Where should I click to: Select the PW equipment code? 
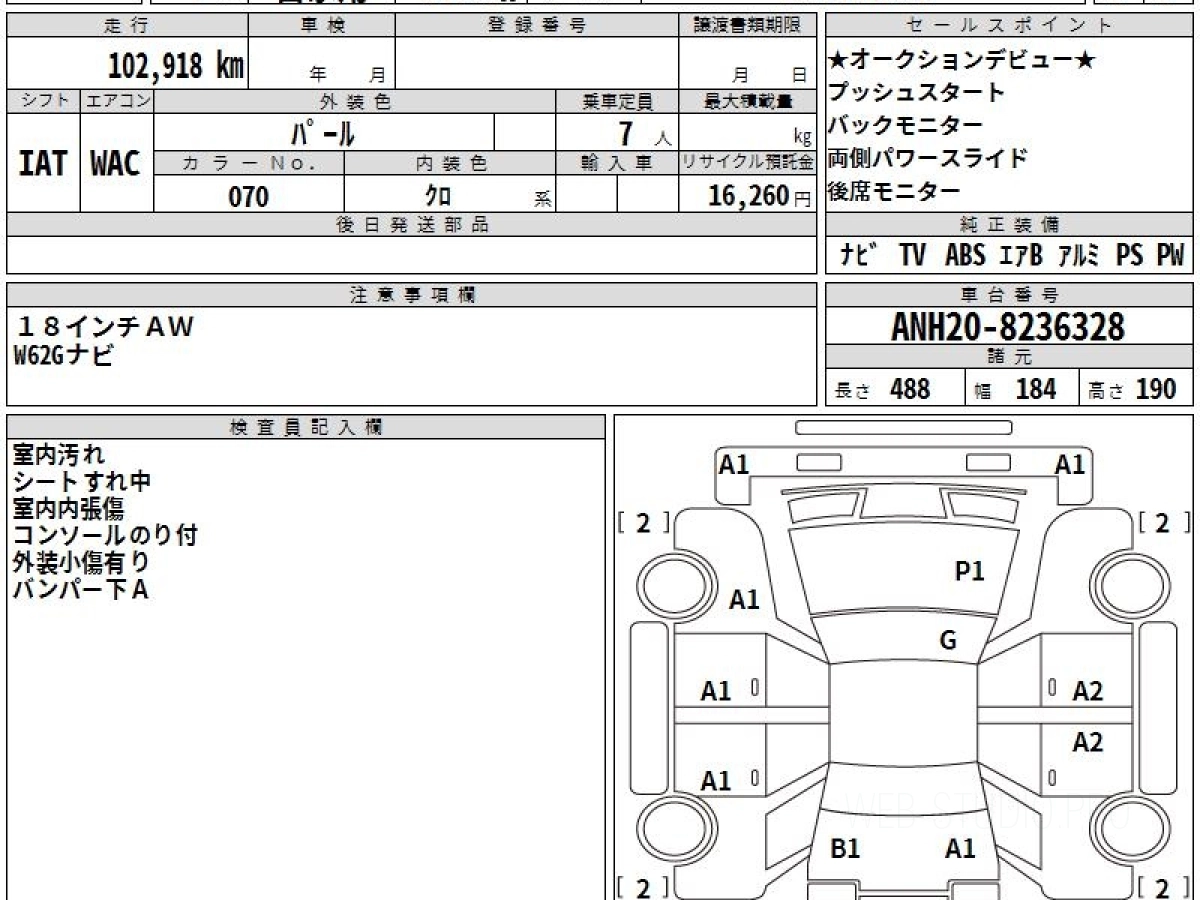(1170, 256)
